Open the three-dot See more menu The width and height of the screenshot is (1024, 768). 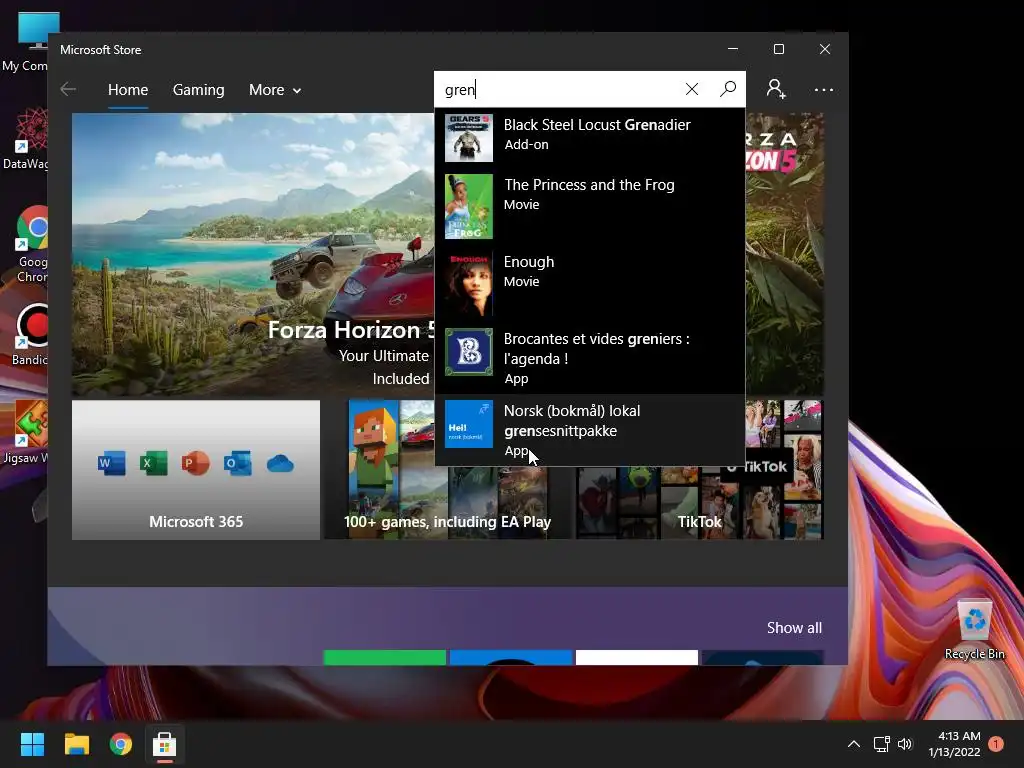pyautogui.click(x=824, y=89)
